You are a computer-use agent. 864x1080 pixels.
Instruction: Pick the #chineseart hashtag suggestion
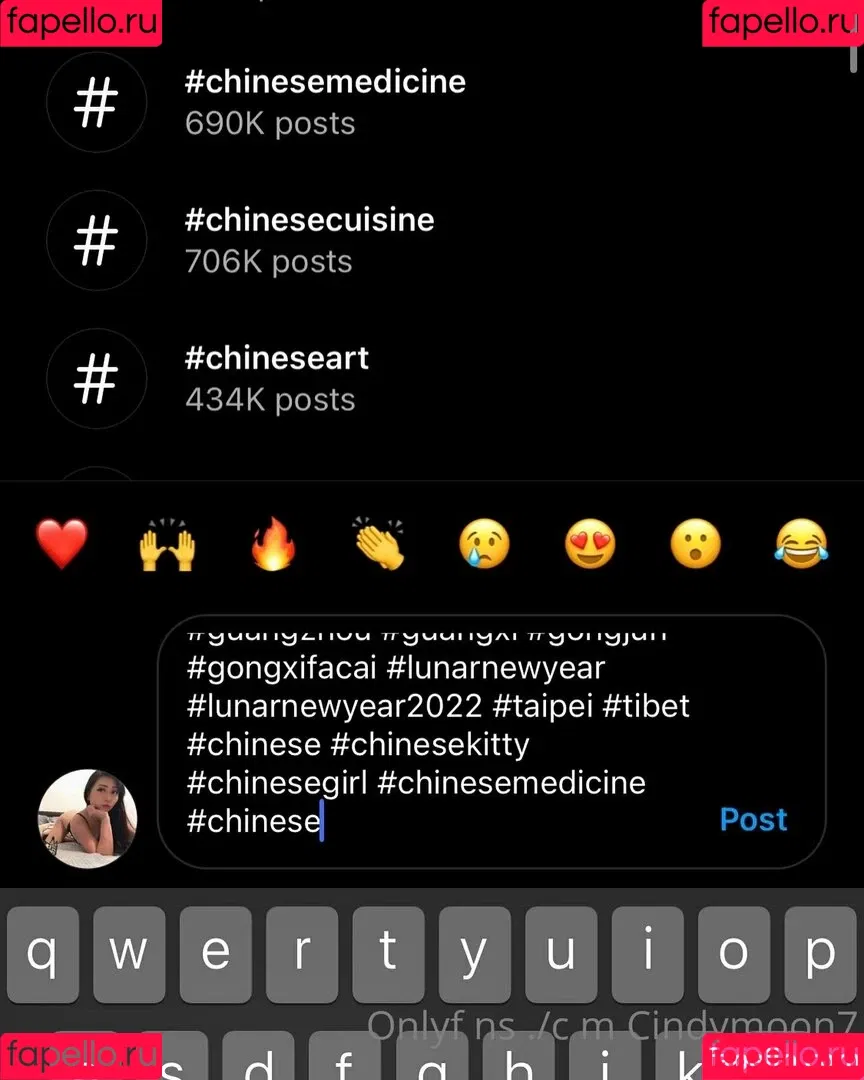(277, 377)
